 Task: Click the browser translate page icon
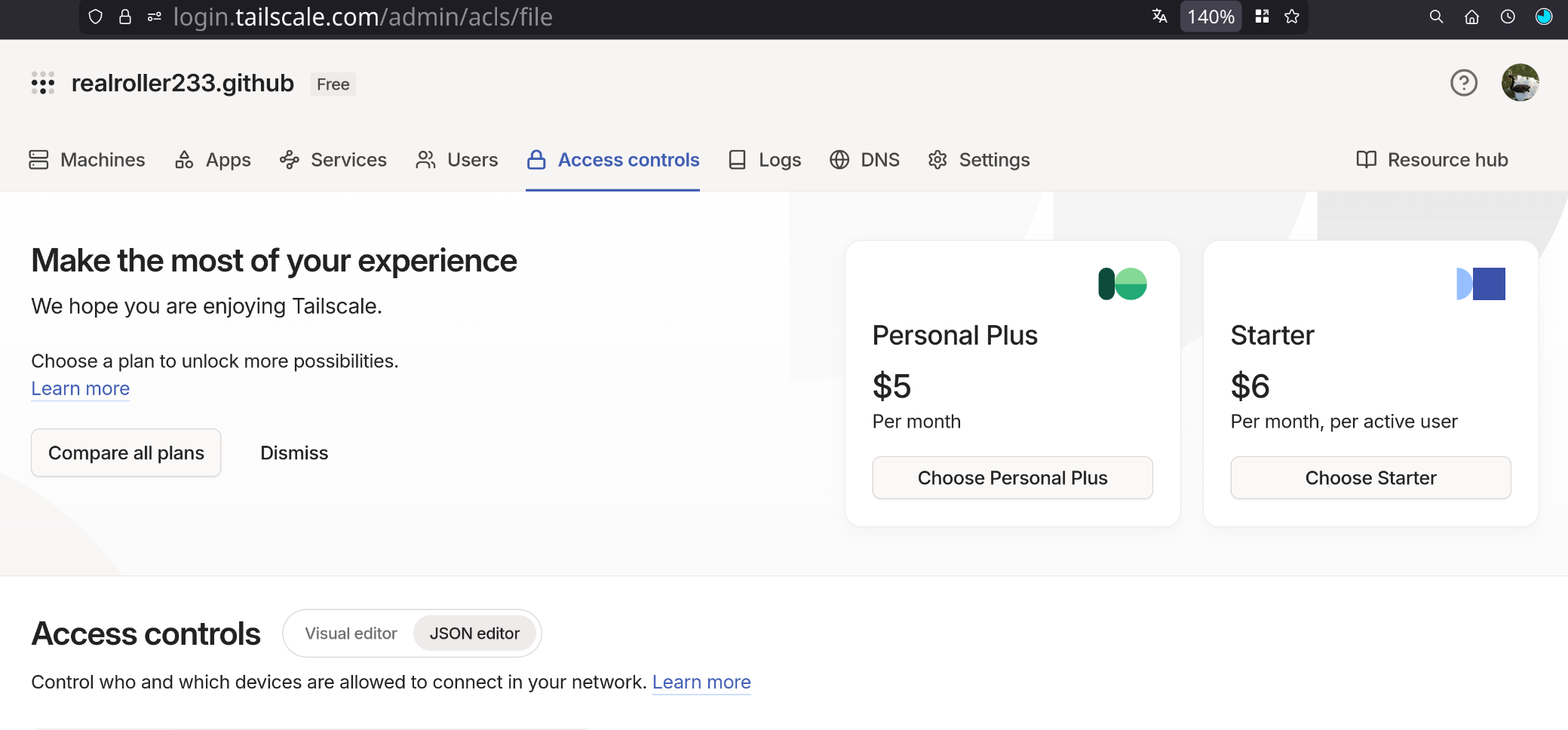tap(1159, 17)
